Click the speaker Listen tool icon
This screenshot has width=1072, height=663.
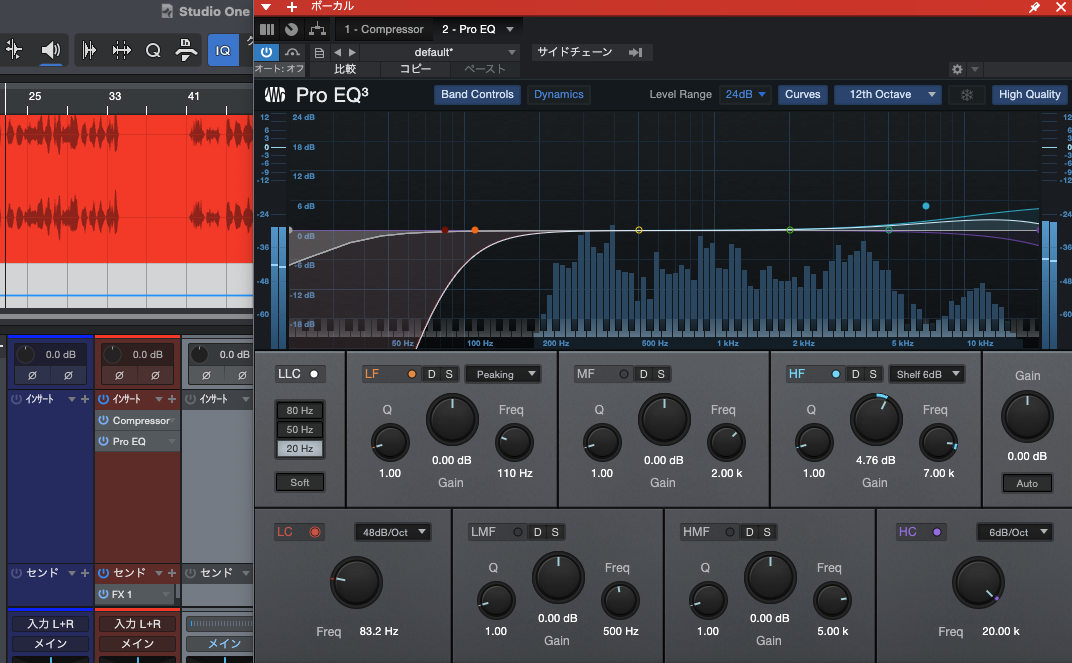tap(50, 50)
